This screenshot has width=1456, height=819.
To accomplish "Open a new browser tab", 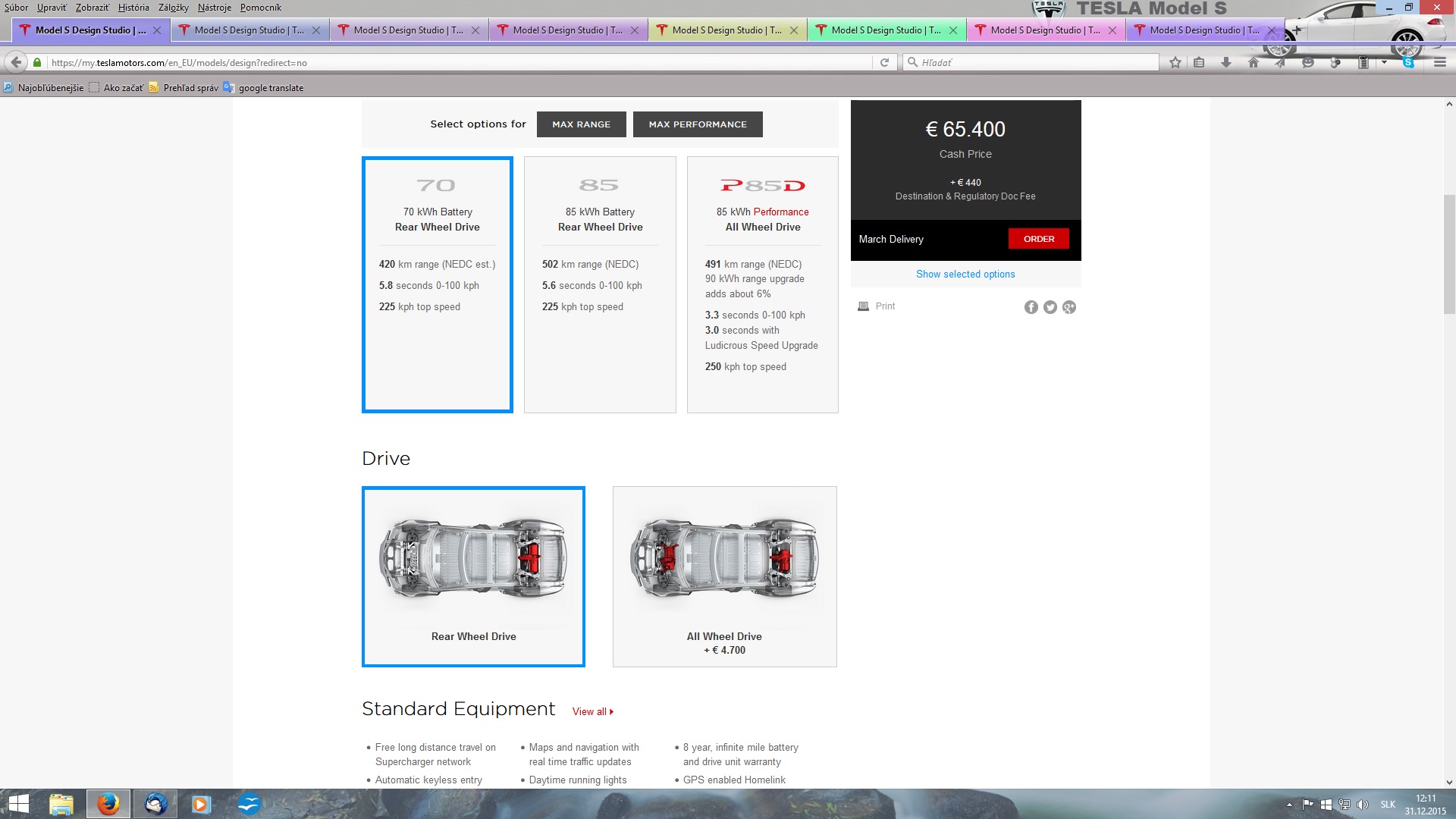I will coord(1297,30).
